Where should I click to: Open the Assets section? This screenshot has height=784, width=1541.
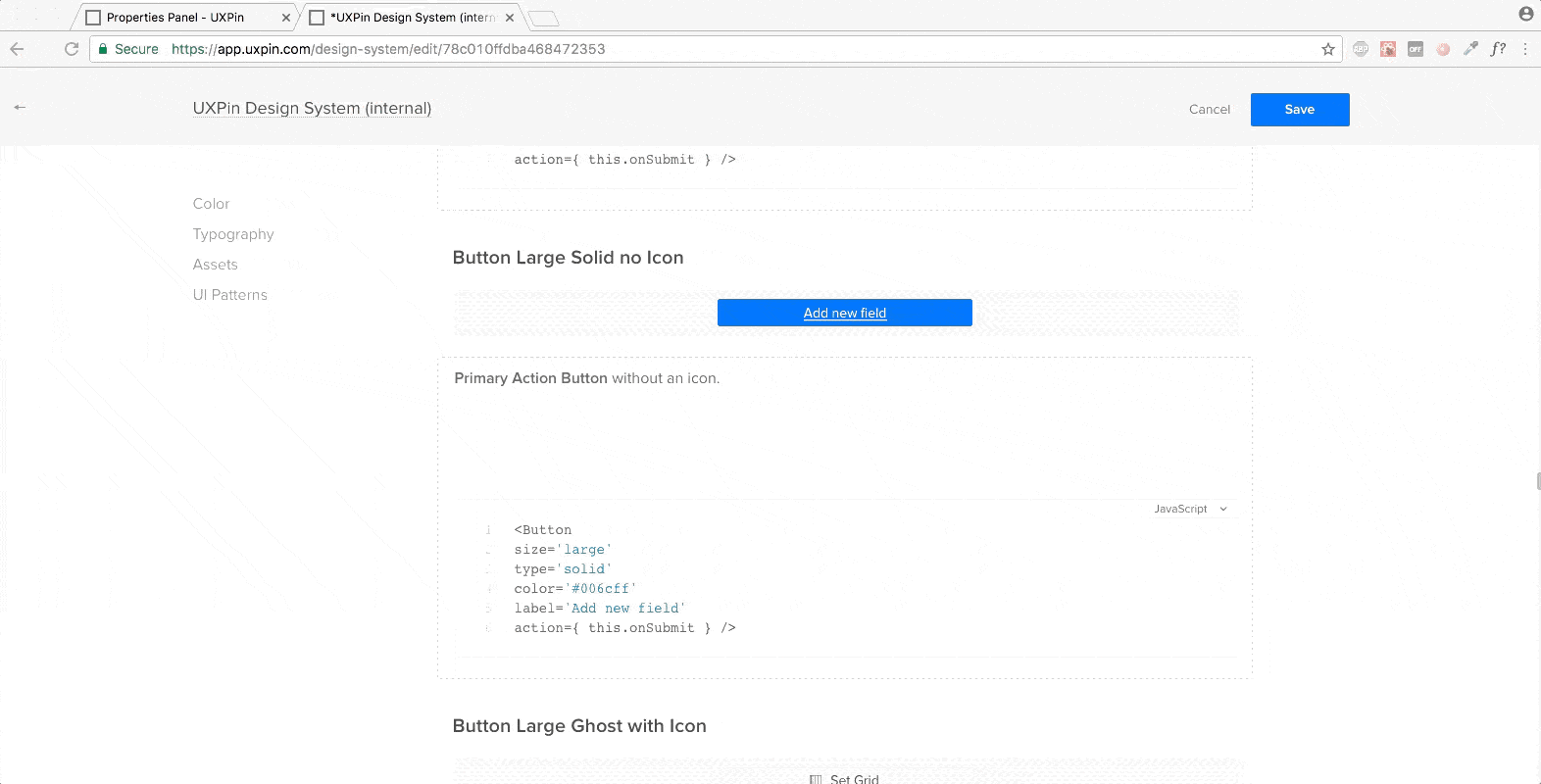point(215,265)
